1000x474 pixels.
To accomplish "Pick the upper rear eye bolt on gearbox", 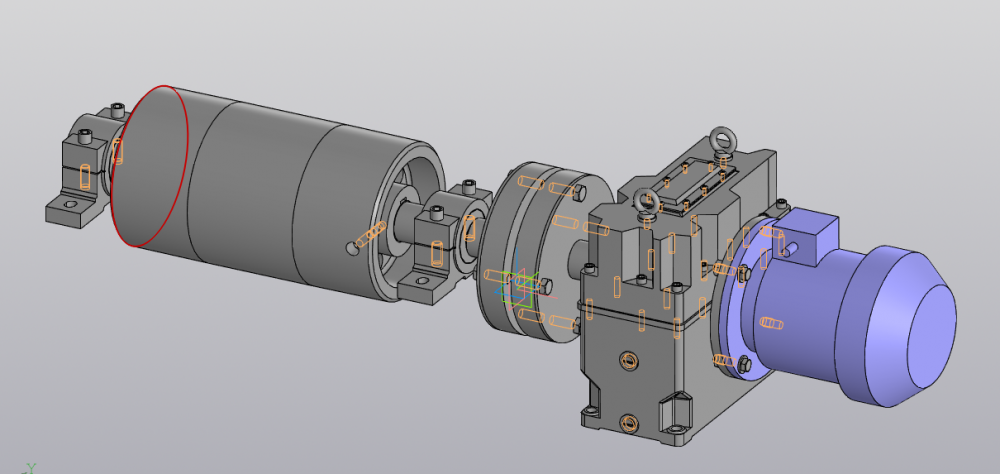I will (x=721, y=144).
